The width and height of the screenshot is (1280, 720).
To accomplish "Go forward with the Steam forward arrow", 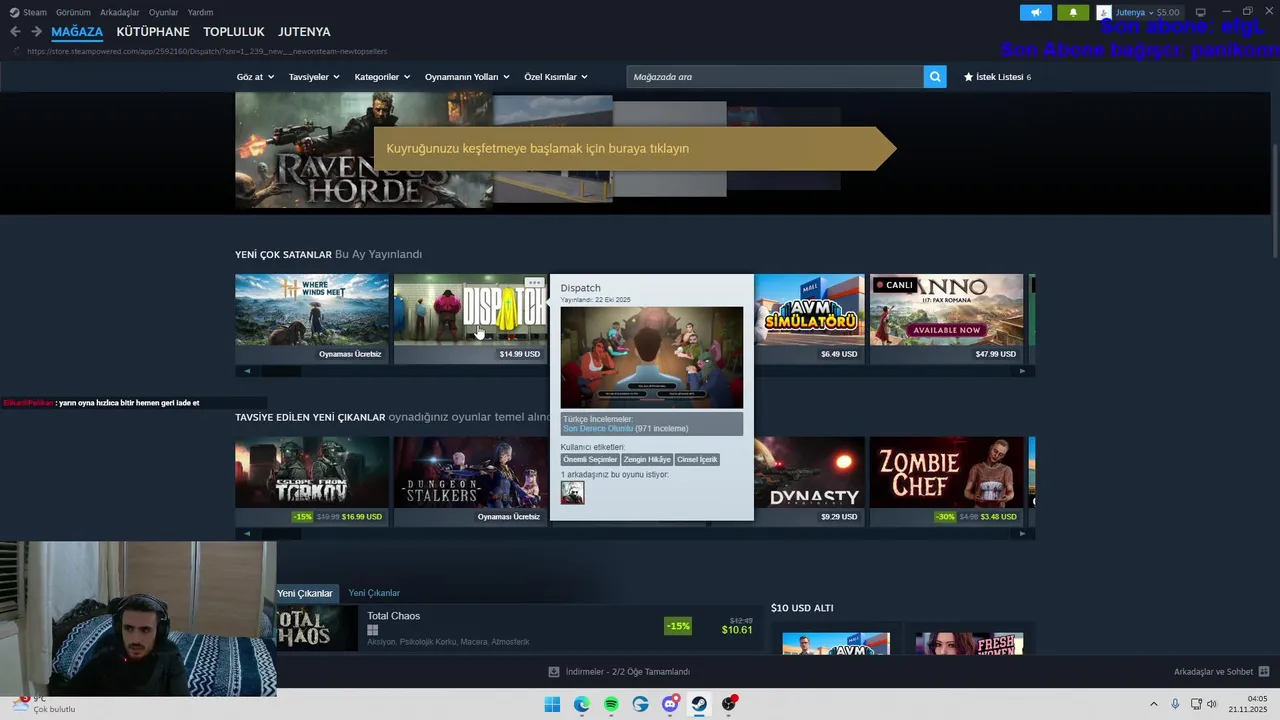I will (36, 32).
